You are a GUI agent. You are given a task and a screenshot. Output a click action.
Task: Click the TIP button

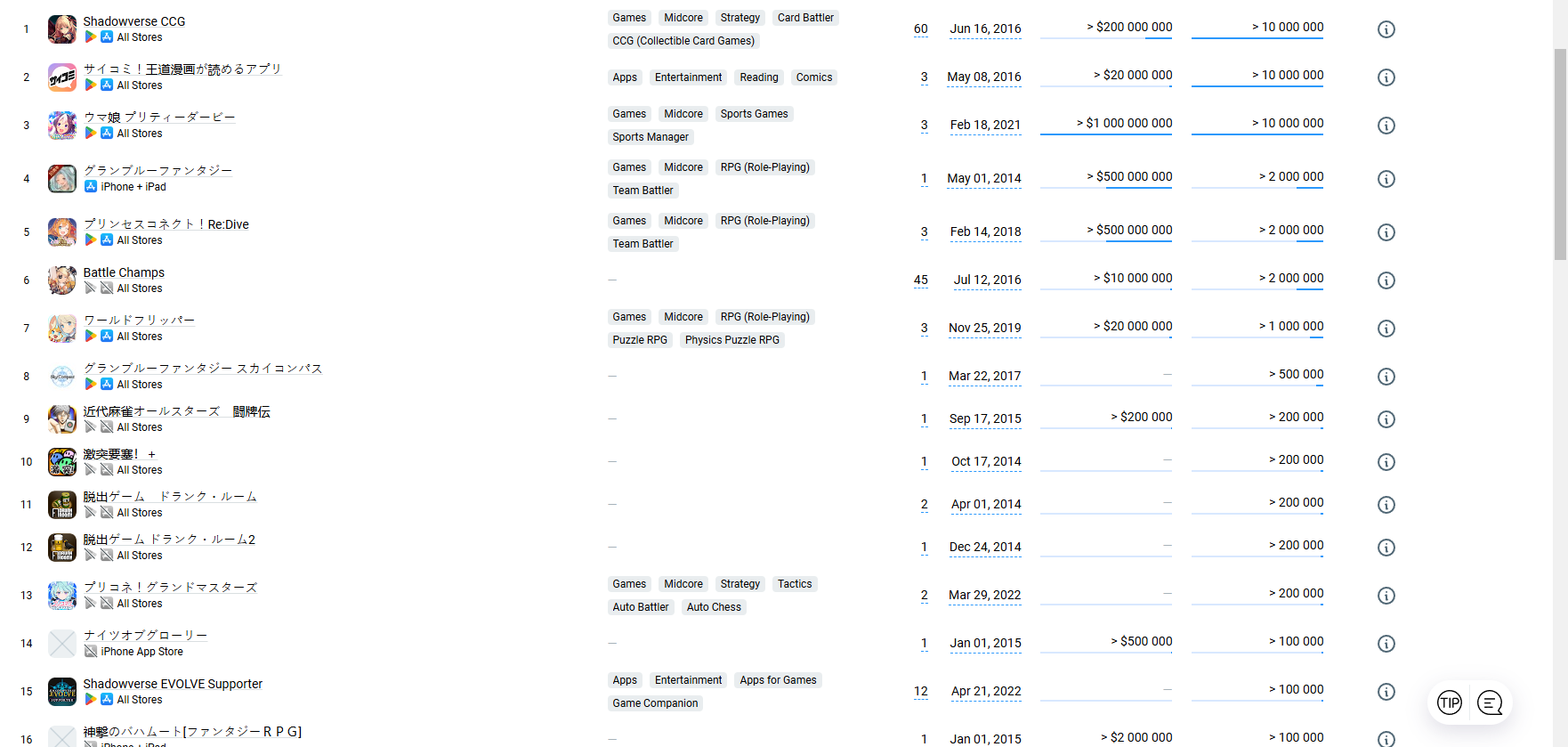click(1450, 702)
